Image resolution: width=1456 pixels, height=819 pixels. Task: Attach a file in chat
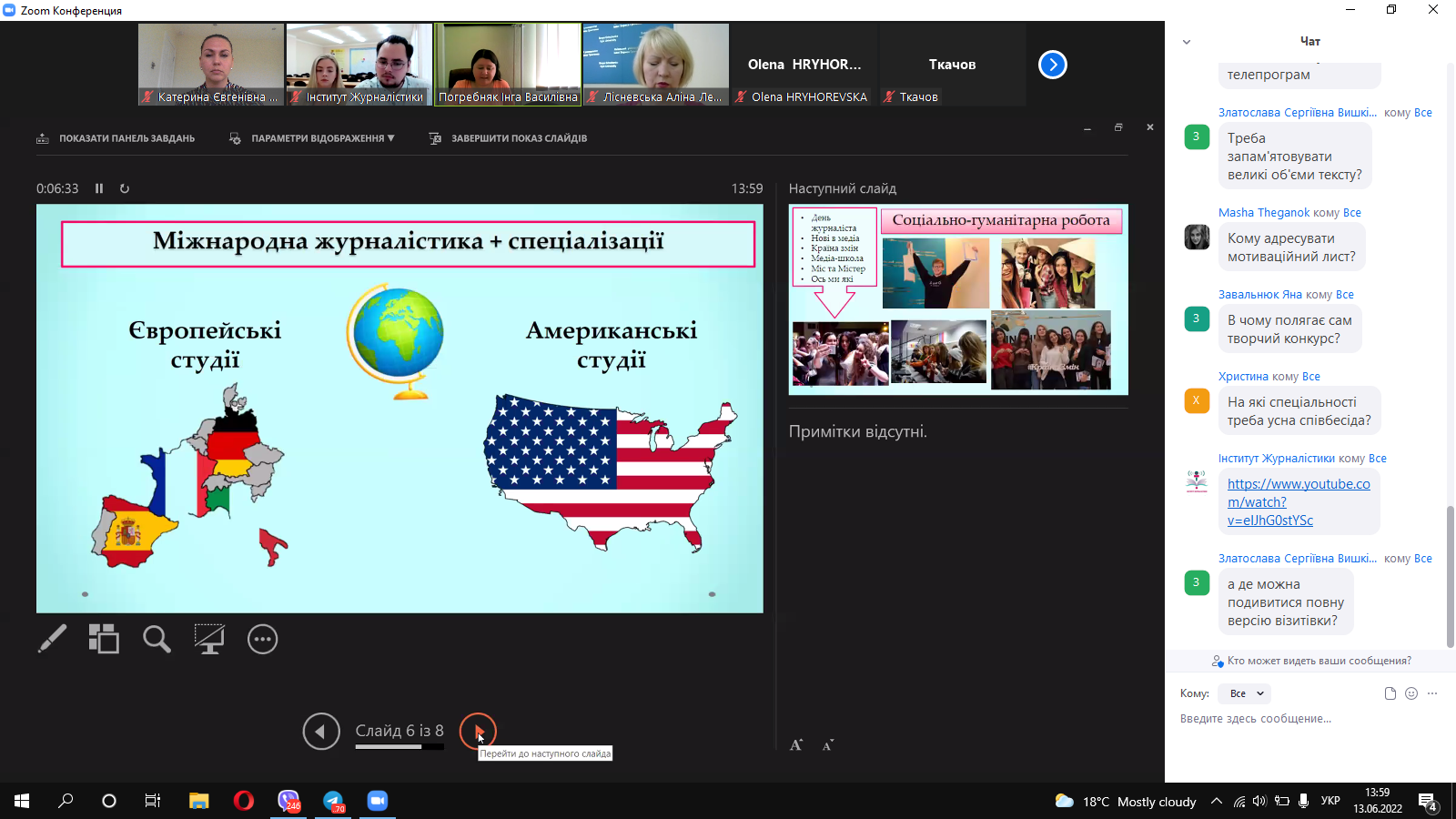click(1390, 693)
